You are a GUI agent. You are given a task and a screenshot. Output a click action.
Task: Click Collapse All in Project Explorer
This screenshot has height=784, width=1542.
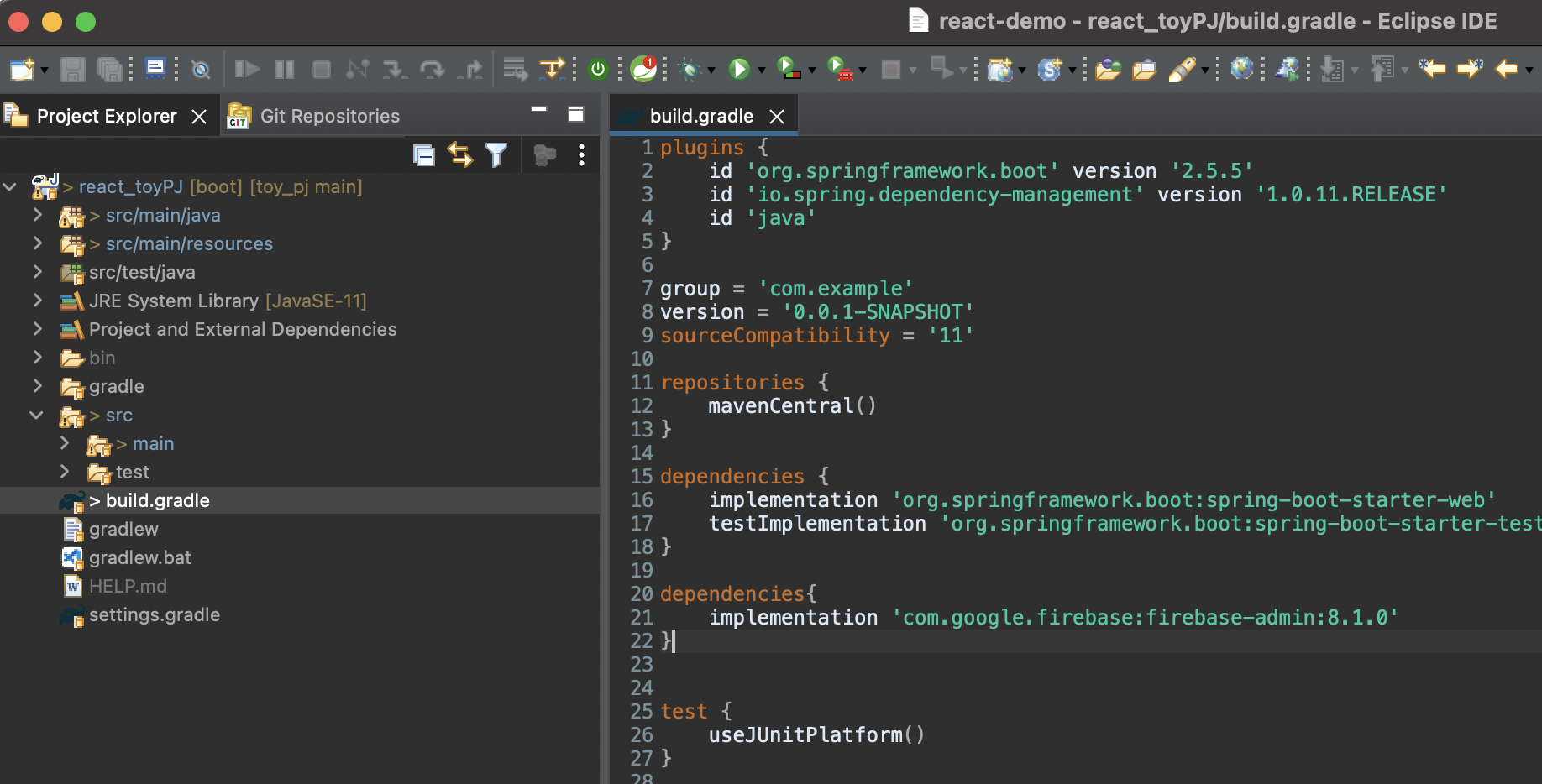[424, 155]
